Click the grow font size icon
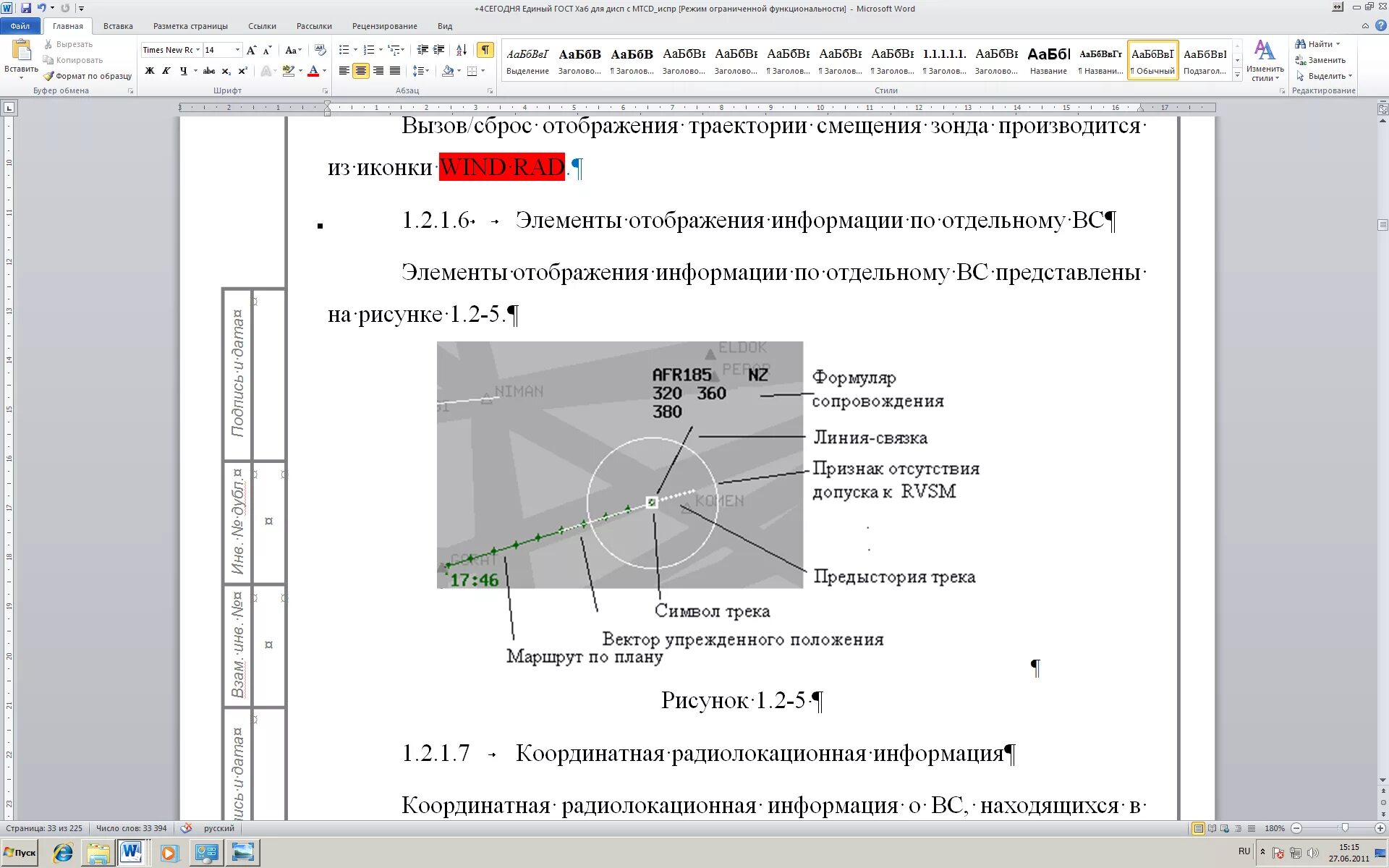1389x868 pixels. [x=251, y=50]
